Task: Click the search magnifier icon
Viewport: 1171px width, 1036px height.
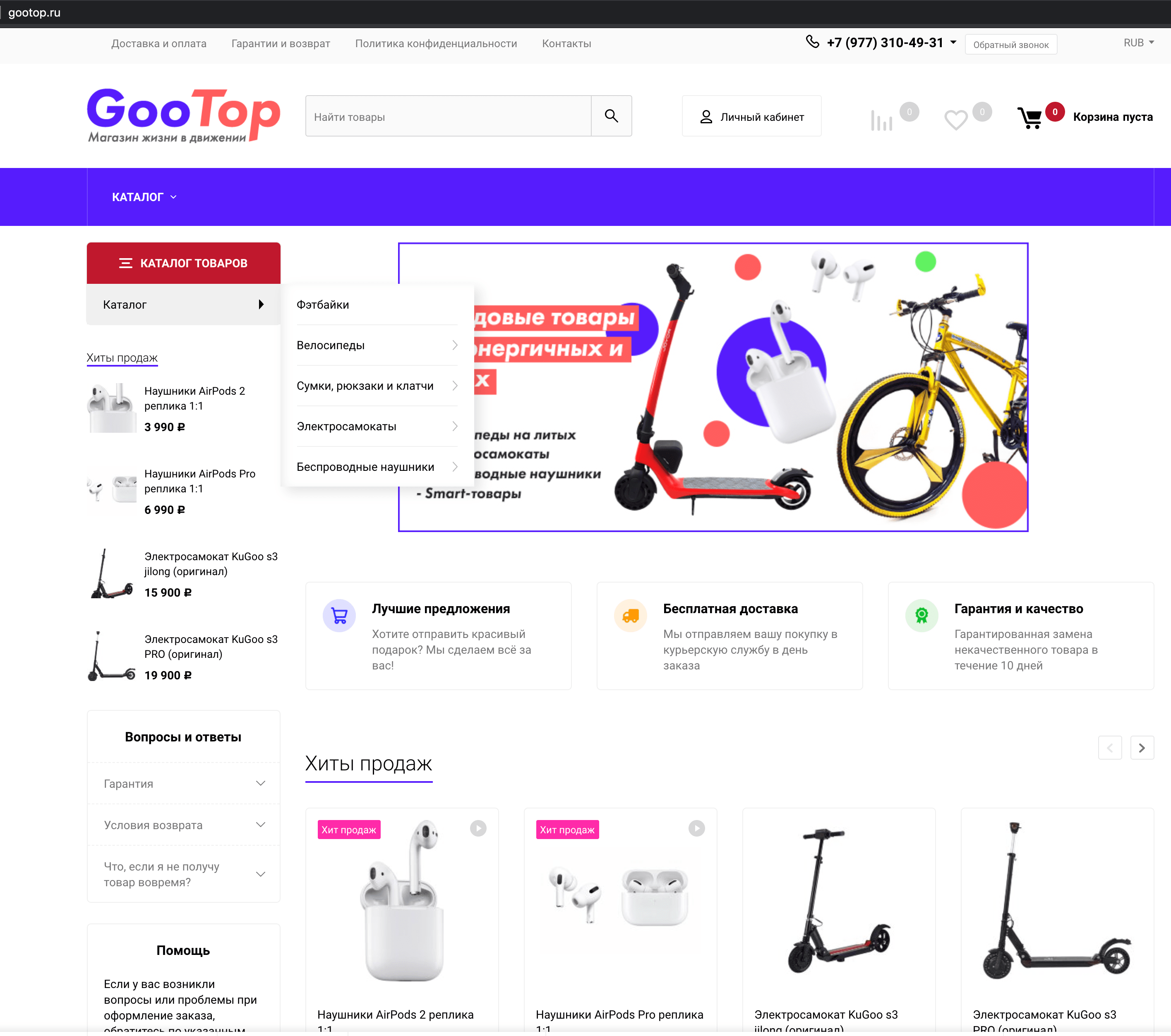Action: pos(611,116)
